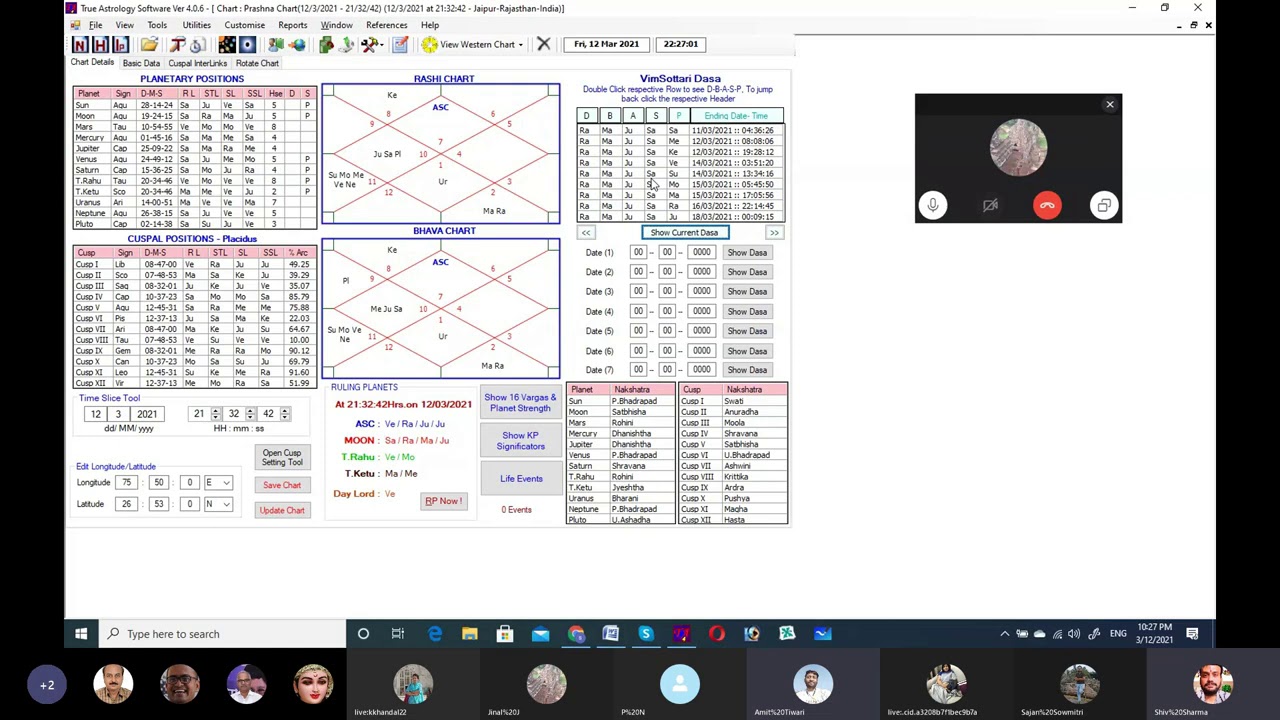Open Chrome from taskbar

tap(576, 633)
